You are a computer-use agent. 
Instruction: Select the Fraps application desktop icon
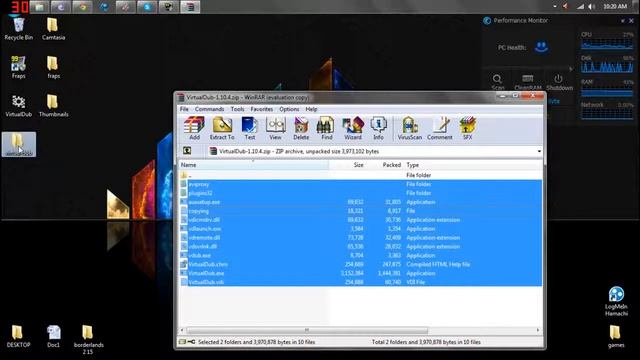(18, 67)
